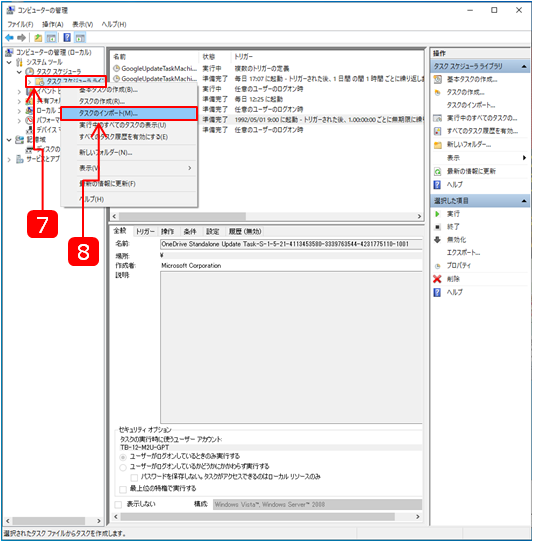
Task: Select ユーザーがログオンしているかどうかにかかわらず実行する radio
Action: click(x=123, y=467)
